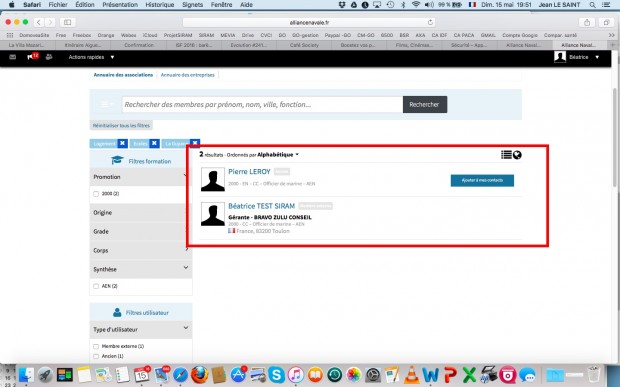Image resolution: width=620 pixels, height=387 pixels.
Task: Open the Fichier menu
Action: [x=58, y=5]
